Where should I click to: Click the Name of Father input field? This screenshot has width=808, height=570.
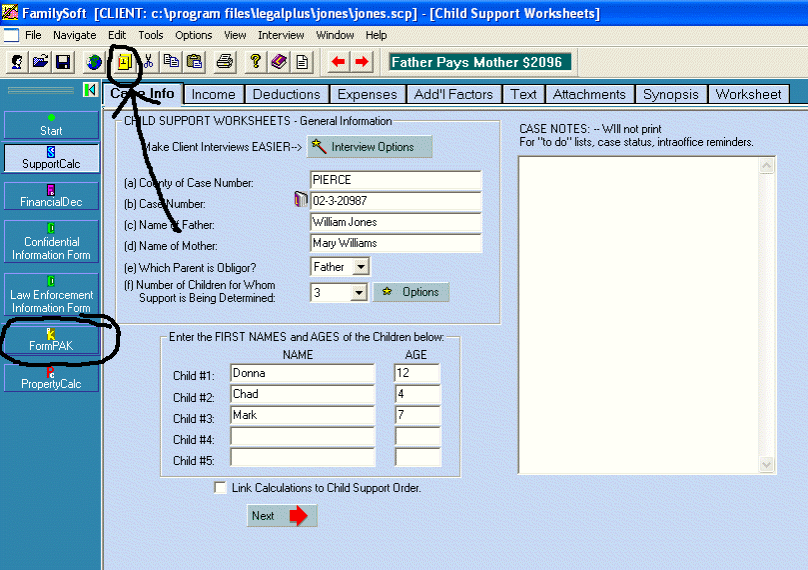point(396,222)
